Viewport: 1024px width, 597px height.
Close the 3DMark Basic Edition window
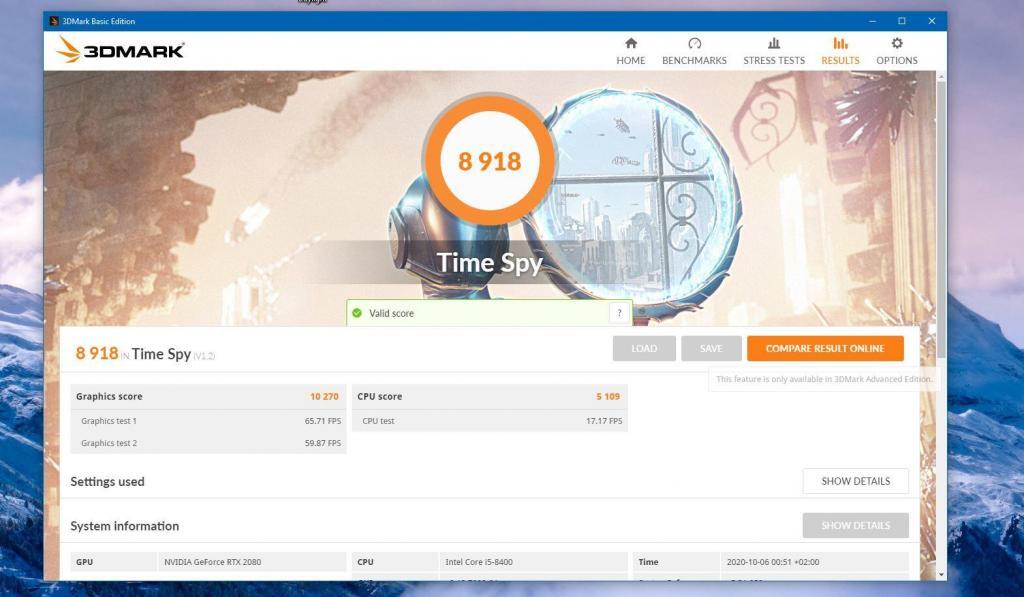pos(932,21)
